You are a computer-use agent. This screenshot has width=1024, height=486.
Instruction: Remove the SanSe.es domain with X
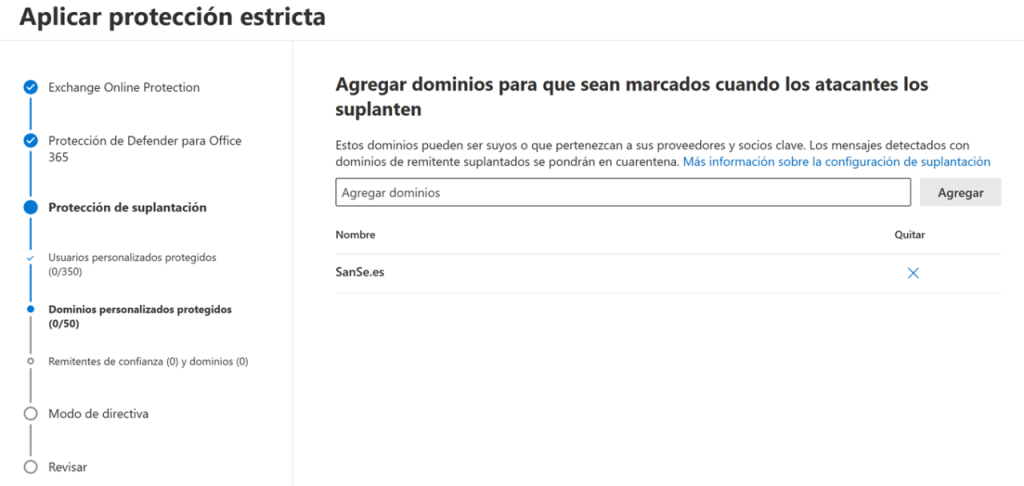coord(912,273)
